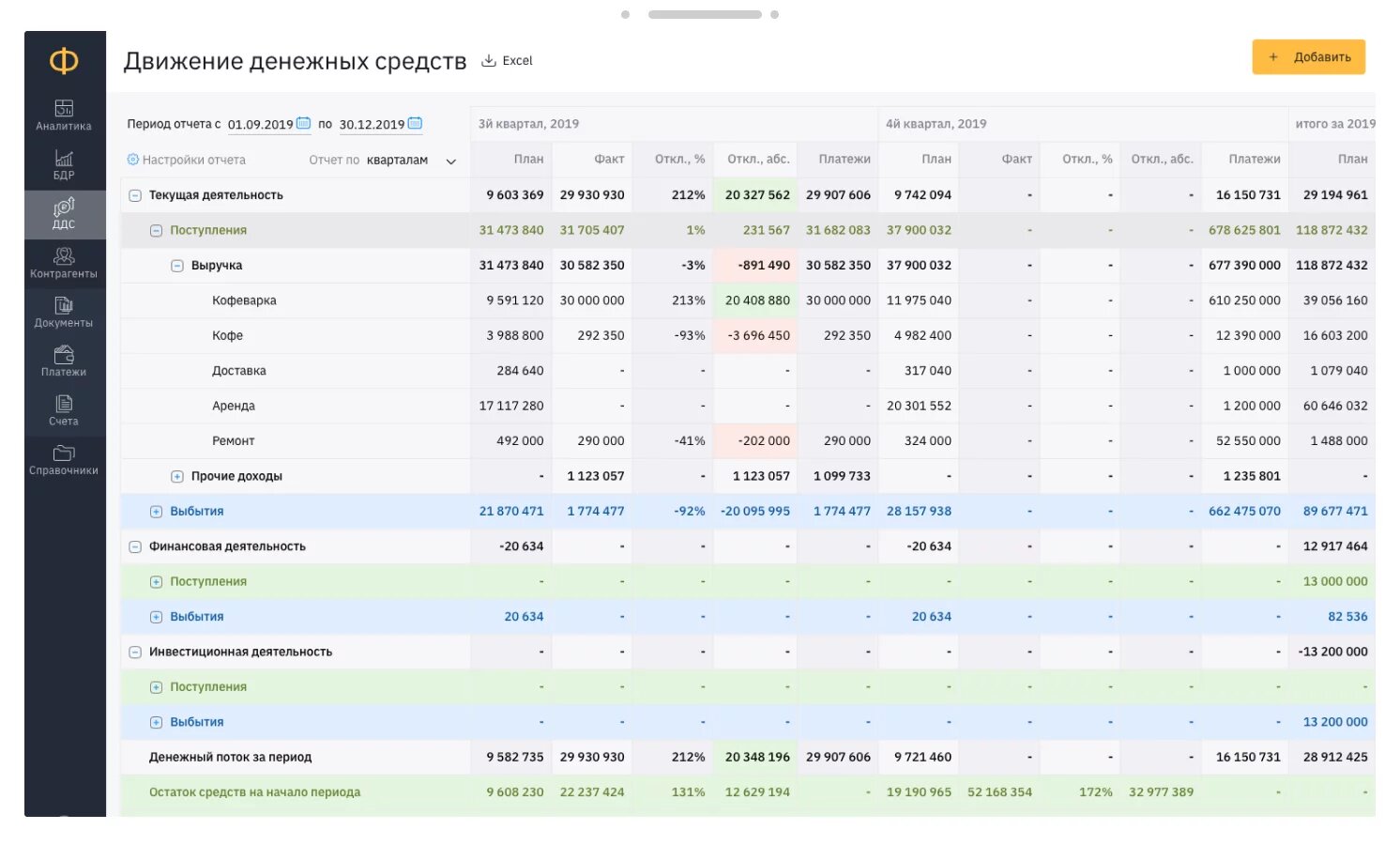Open Справочники in the sidebar
Image resolution: width=1400 pixels, height=845 pixels.
tap(64, 460)
